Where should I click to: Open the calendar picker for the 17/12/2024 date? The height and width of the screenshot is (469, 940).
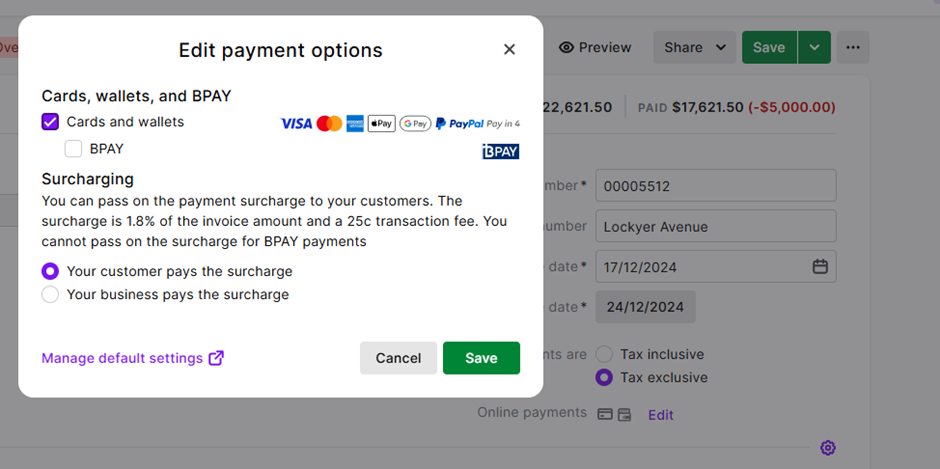(820, 266)
